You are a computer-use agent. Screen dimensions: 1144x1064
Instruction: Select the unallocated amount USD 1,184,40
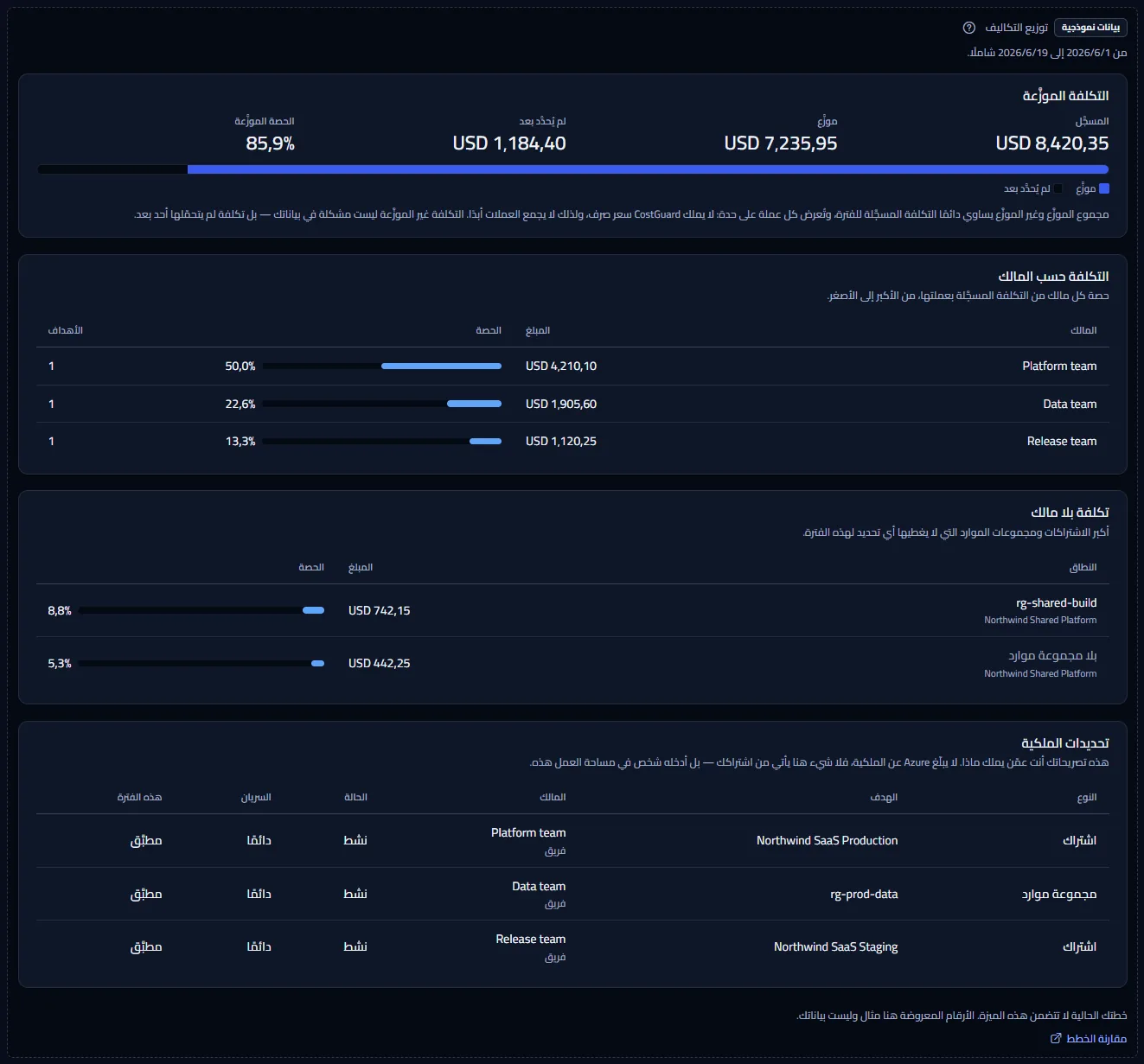pyautogui.click(x=509, y=143)
